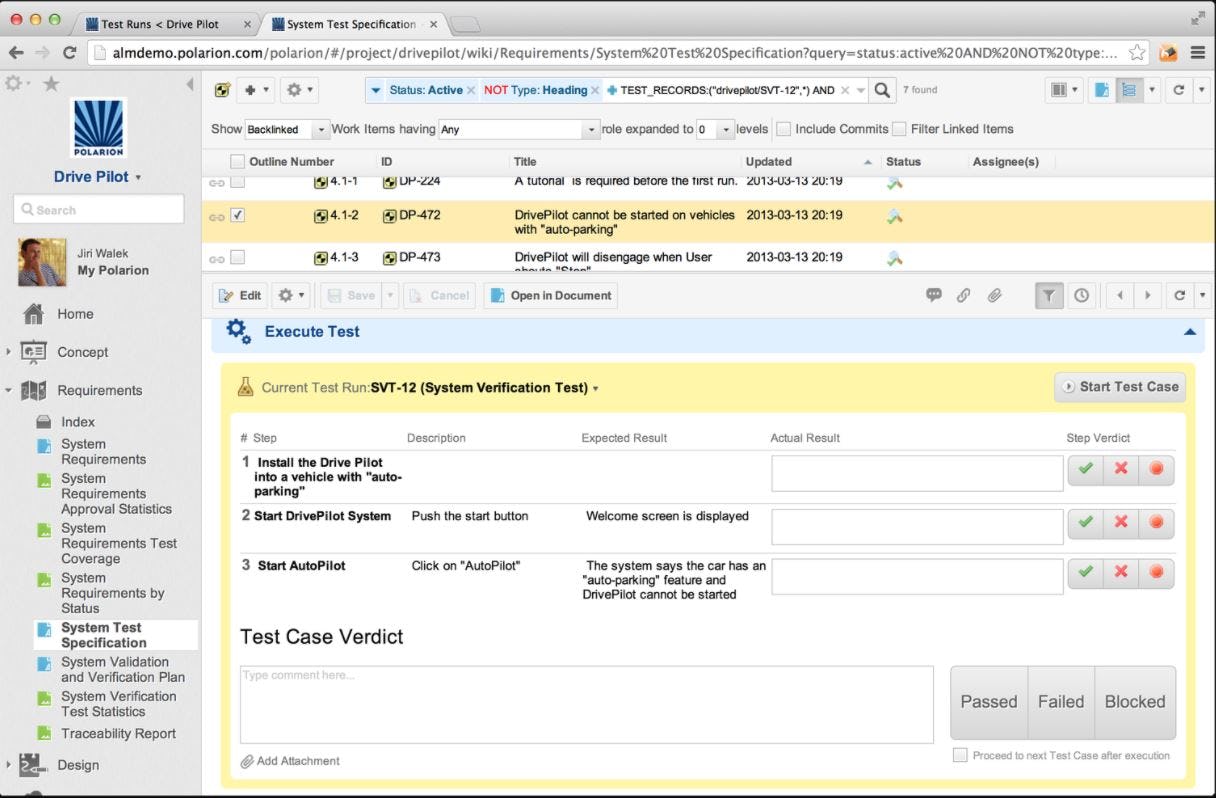Open the time/history icon next to filter
The height and width of the screenshot is (798, 1216).
[1083, 295]
